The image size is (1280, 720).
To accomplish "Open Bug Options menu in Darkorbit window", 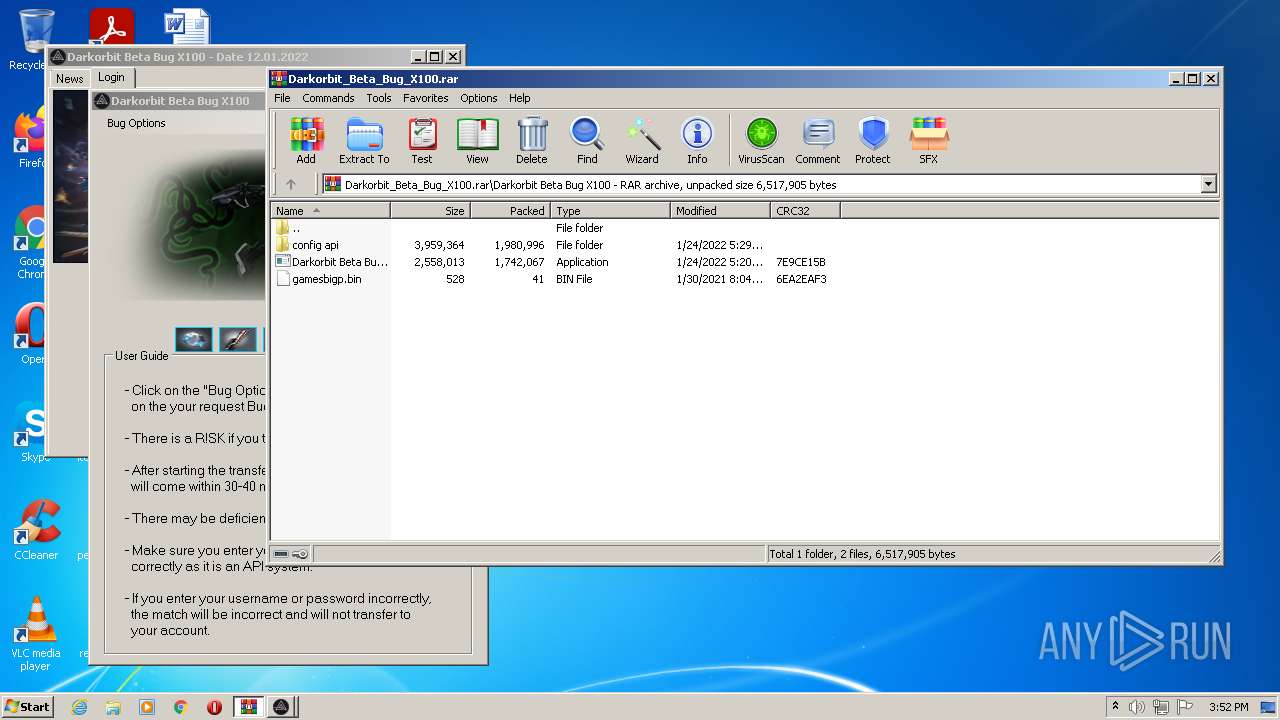I will coord(136,123).
